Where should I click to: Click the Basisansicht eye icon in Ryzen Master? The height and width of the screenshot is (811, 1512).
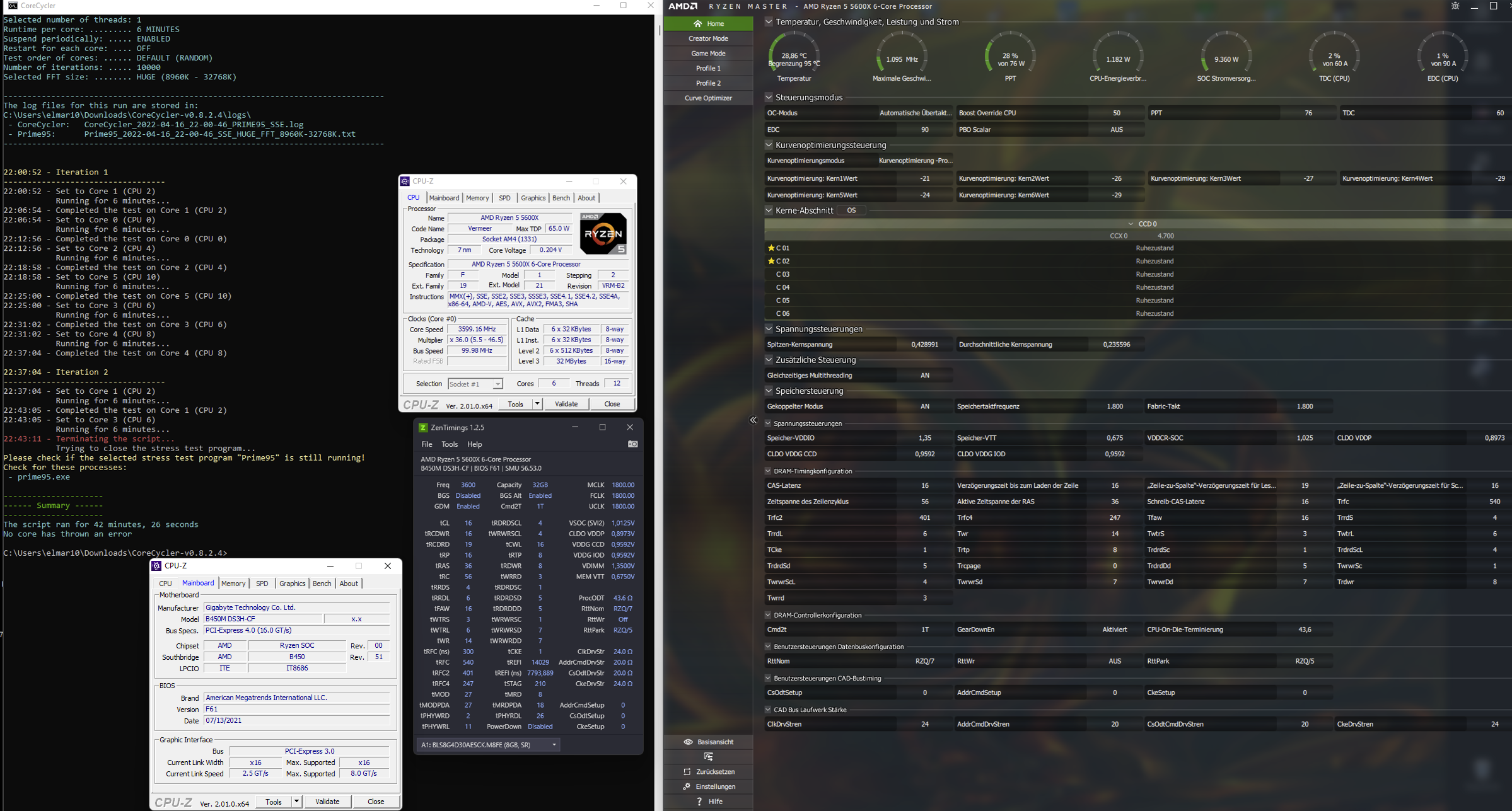point(688,742)
